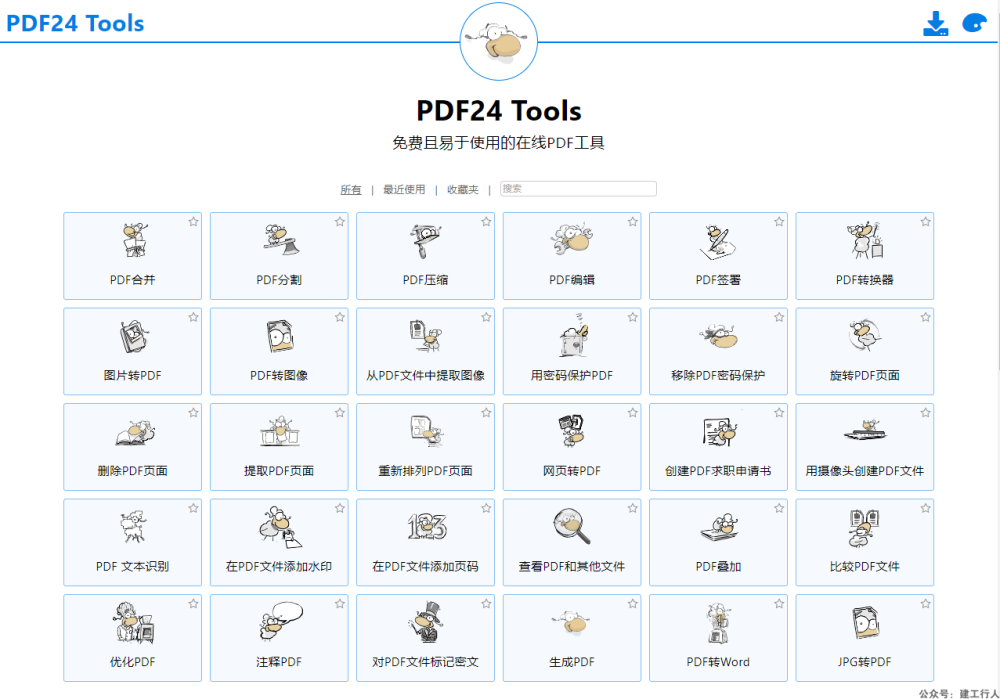1000x699 pixels.
Task: Open the 在PDF文件添加水印 icon
Action: pos(280,527)
